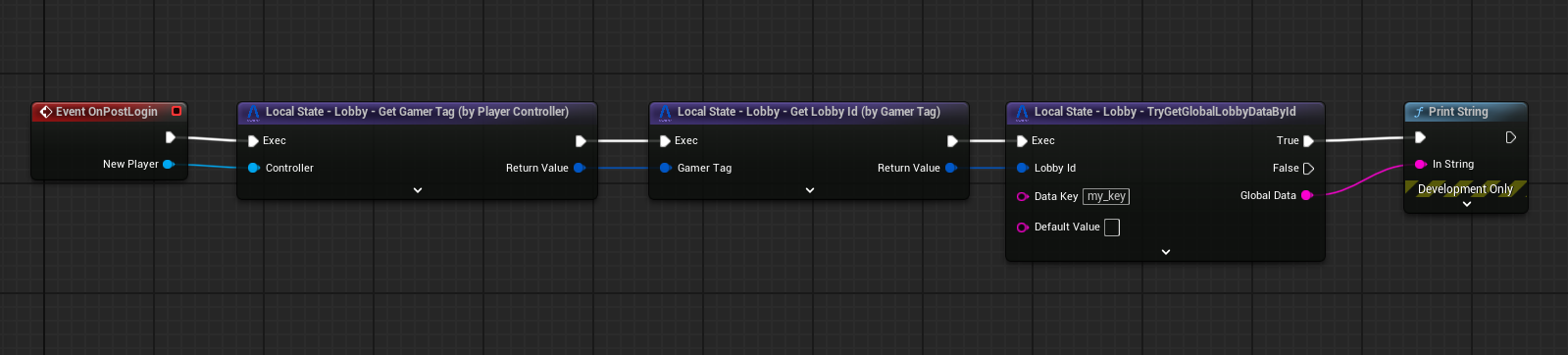The height and width of the screenshot is (355, 1568).
Task: Click the In String input pin
Action: [x=1421, y=164]
